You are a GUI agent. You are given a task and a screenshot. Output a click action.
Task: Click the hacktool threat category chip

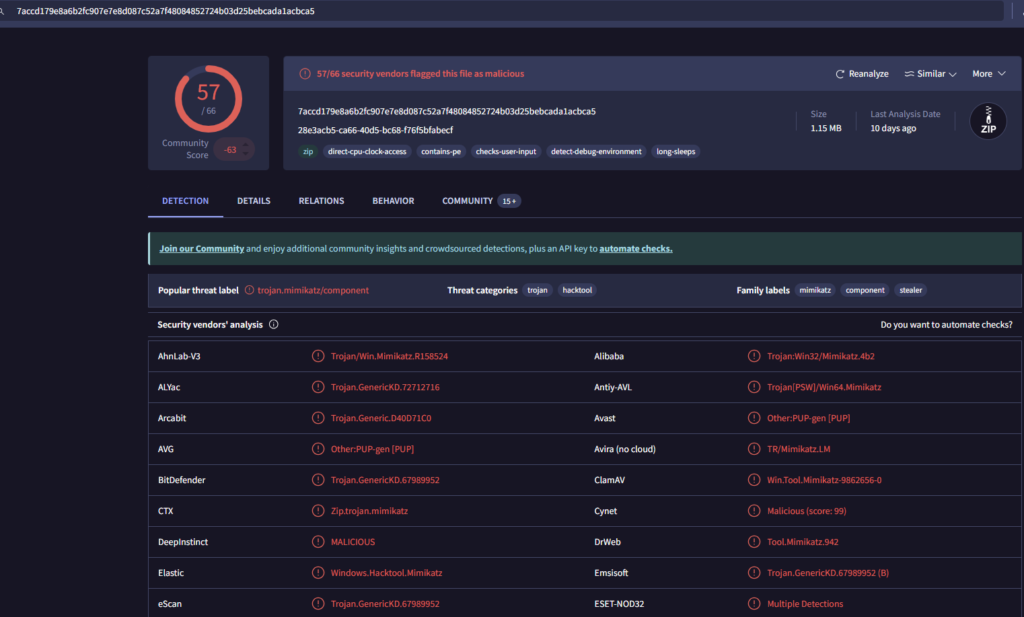[577, 290]
